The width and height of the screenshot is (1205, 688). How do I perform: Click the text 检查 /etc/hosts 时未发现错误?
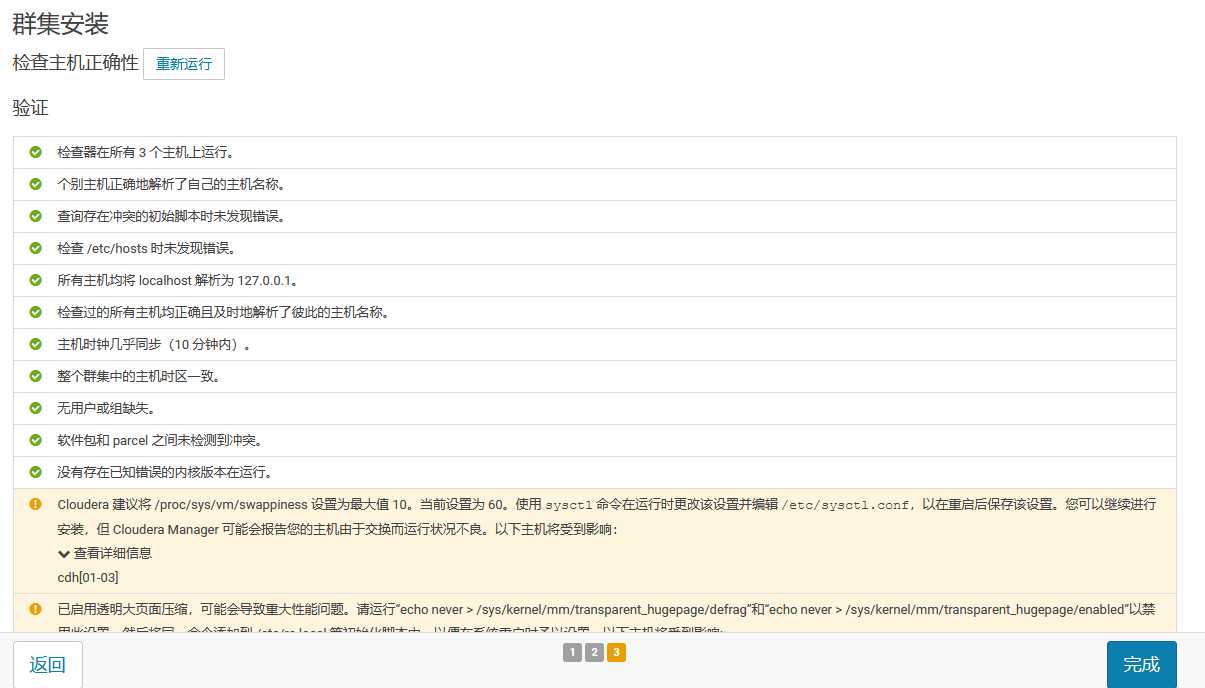(147, 249)
